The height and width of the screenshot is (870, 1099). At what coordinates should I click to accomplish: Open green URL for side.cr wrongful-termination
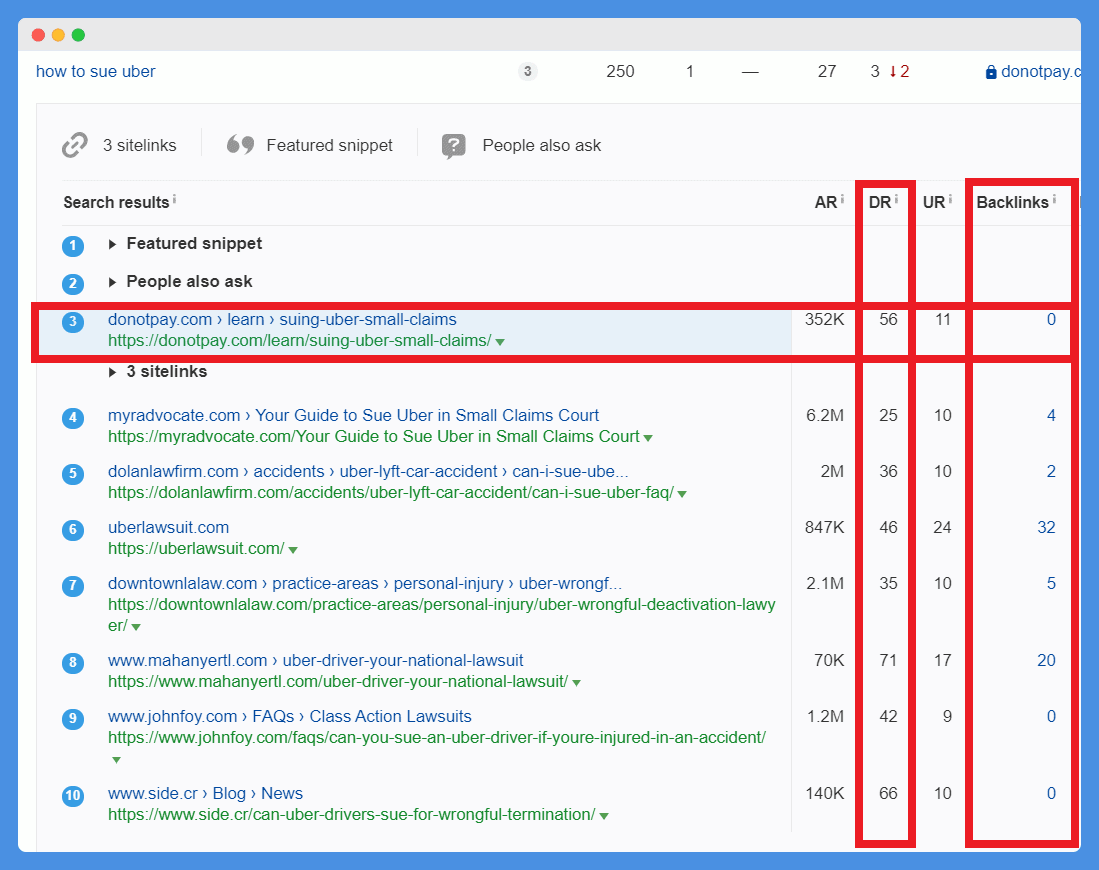click(x=352, y=815)
